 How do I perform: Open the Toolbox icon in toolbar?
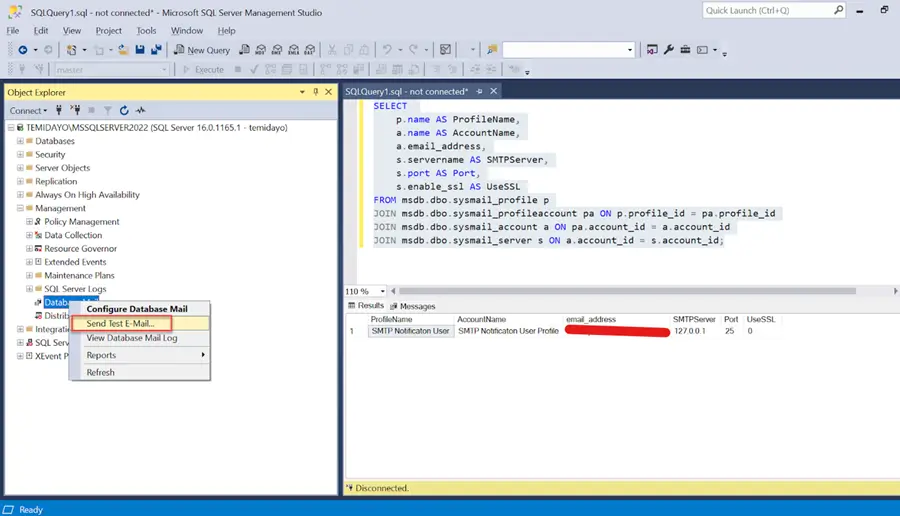(685, 50)
